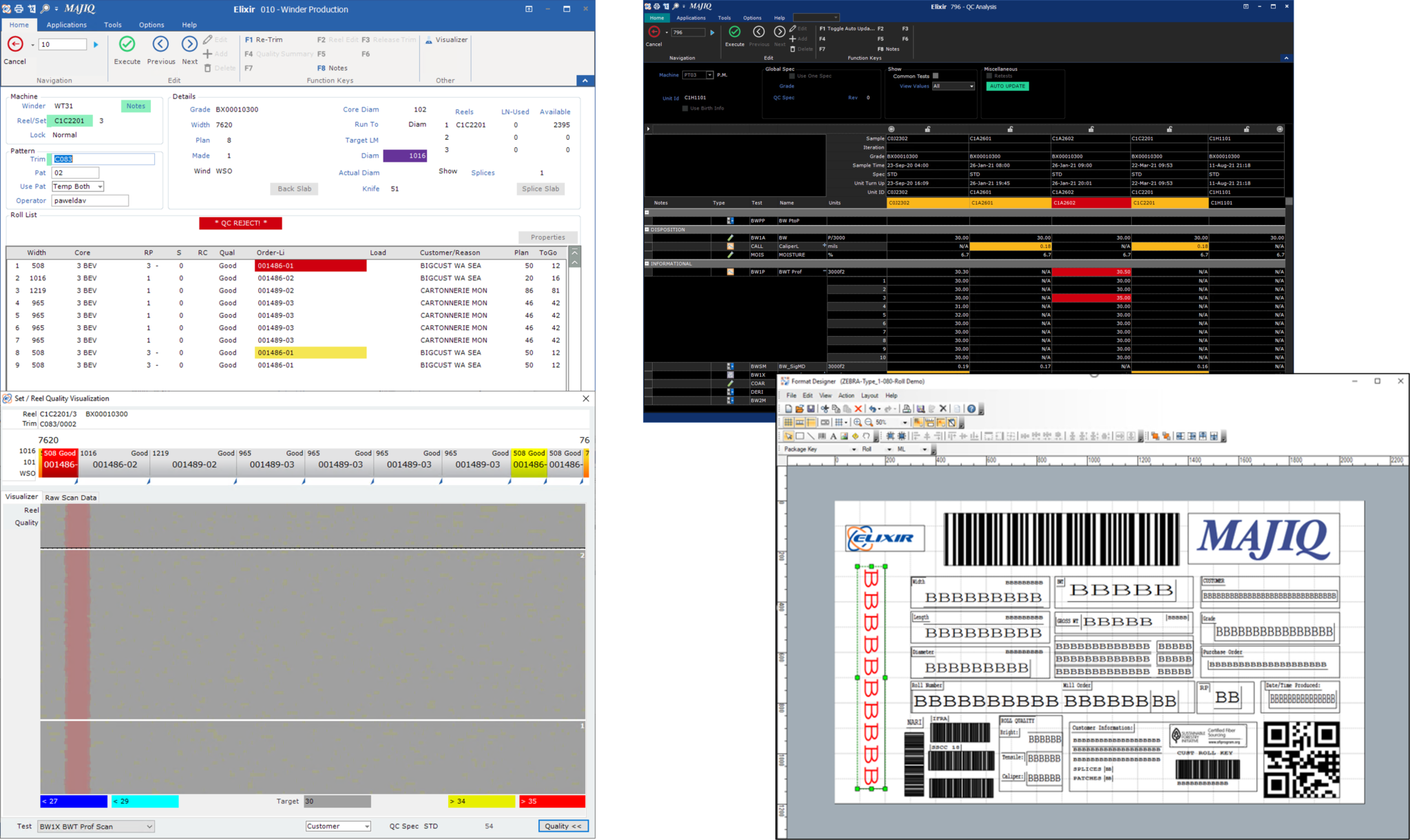Open Options tab in Winder Production
This screenshot has width=1410, height=840.
(151, 25)
